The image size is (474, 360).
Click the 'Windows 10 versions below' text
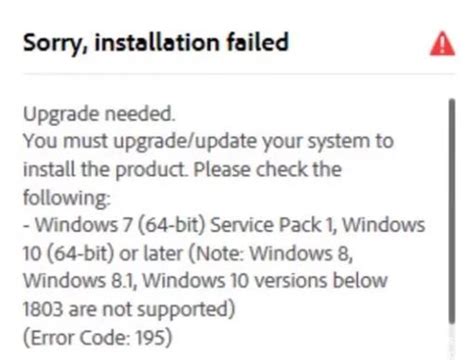click(265, 281)
